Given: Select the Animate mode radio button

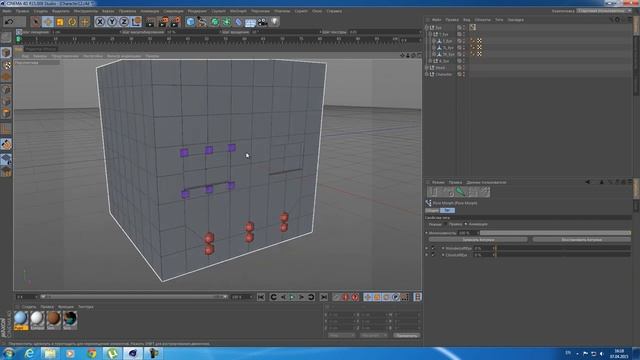Looking at the screenshot, I should (466, 224).
